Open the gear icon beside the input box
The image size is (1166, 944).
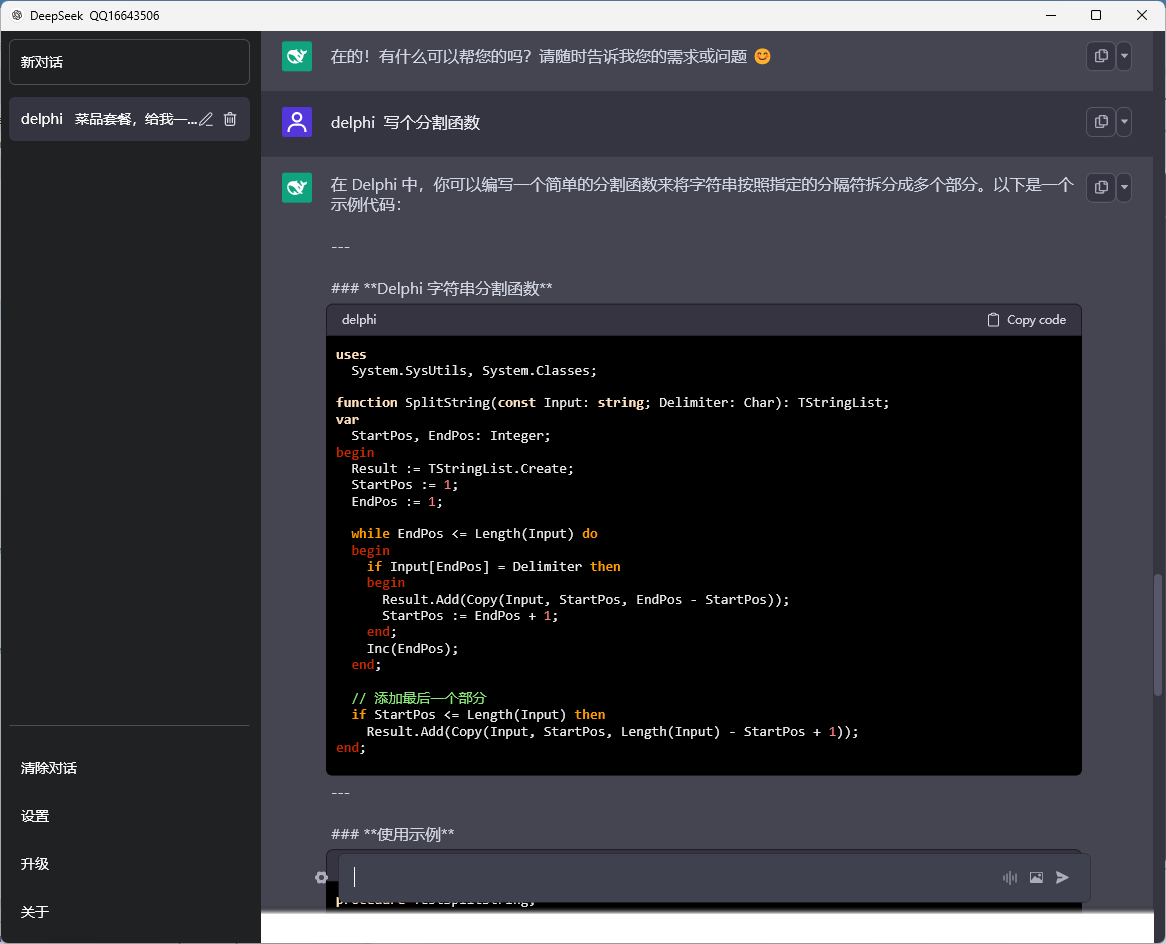point(321,877)
